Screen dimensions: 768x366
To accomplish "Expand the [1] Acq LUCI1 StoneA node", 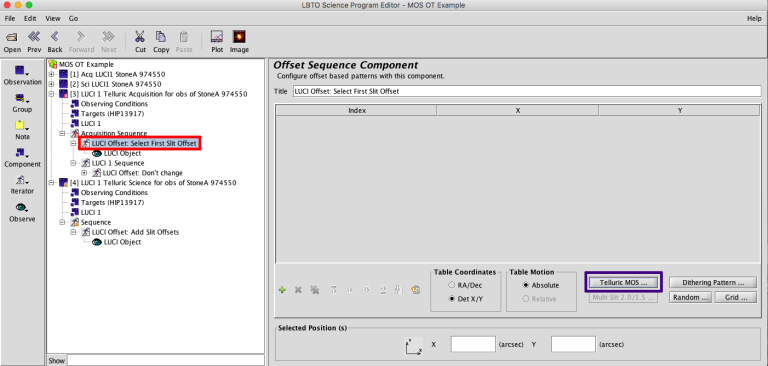I will point(51,74).
